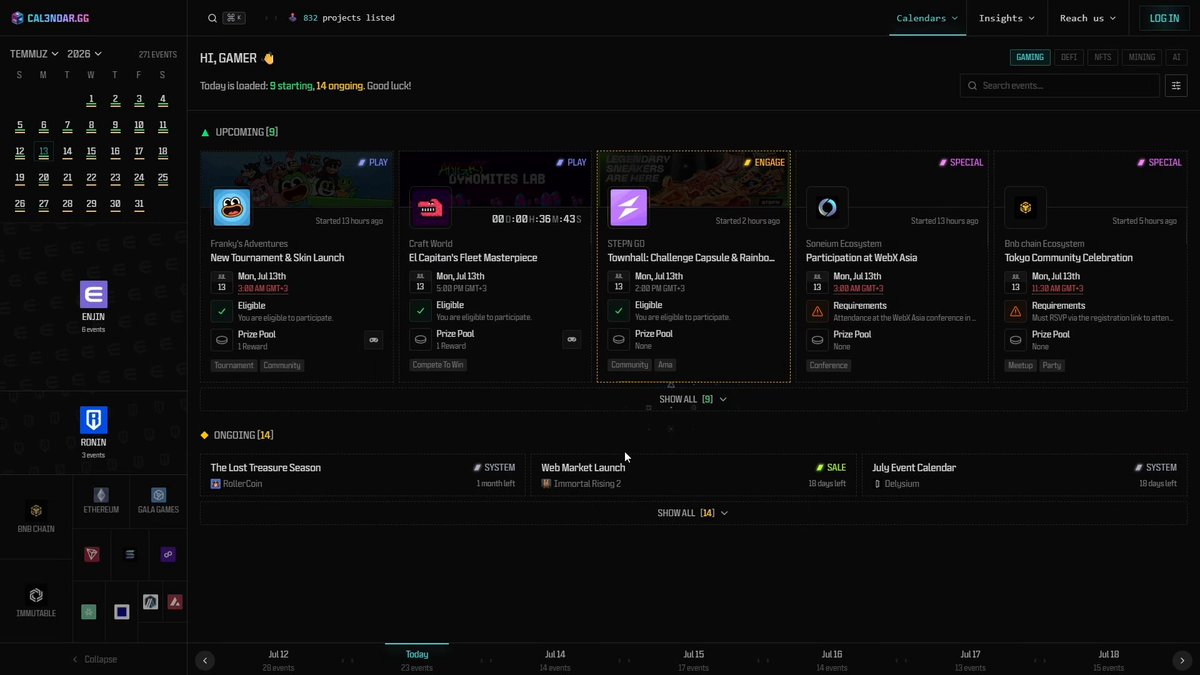Image resolution: width=1200 pixels, height=675 pixels.
Task: Collapse the left sidebar
Action: point(93,659)
